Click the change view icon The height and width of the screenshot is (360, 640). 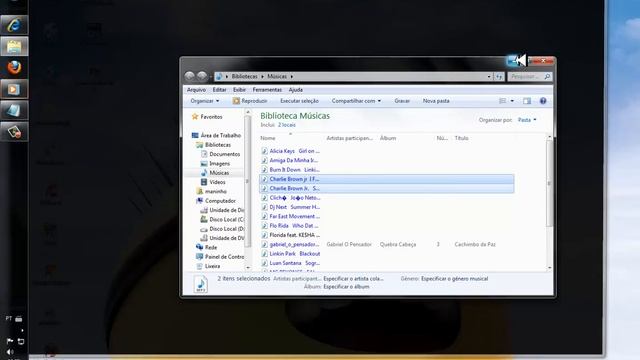click(502, 101)
